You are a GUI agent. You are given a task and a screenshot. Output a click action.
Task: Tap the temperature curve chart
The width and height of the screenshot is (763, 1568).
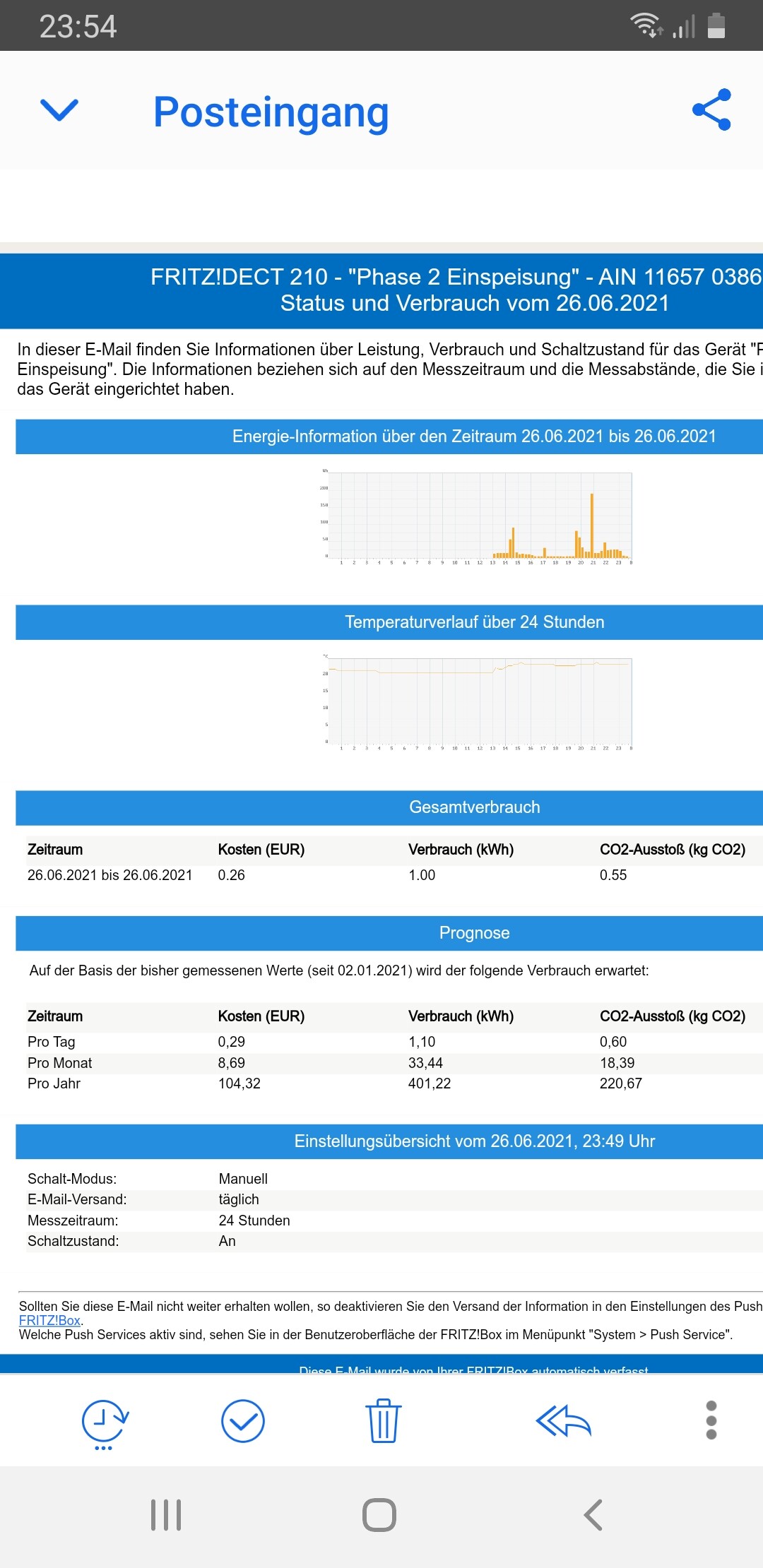pos(477,702)
